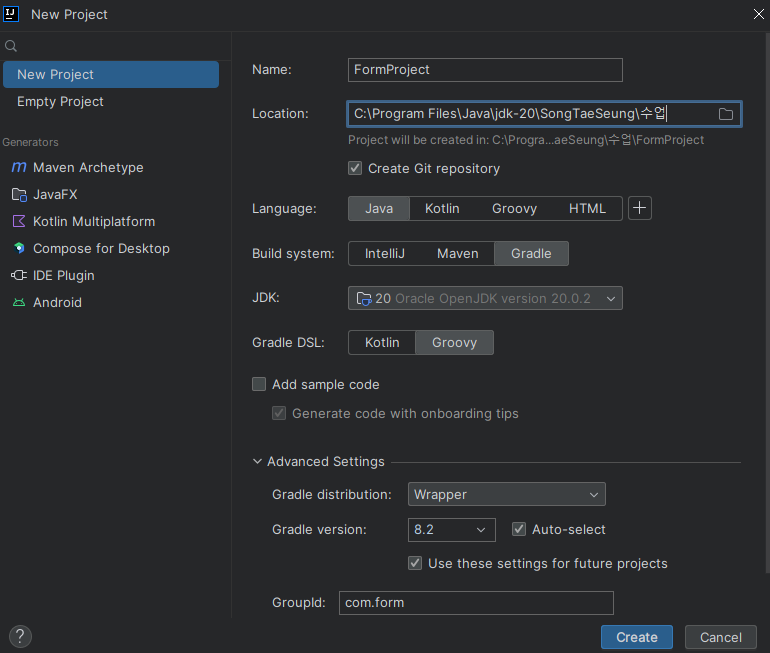Click the JavaFX generator icon
This screenshot has height=653, width=770.
click(19, 194)
